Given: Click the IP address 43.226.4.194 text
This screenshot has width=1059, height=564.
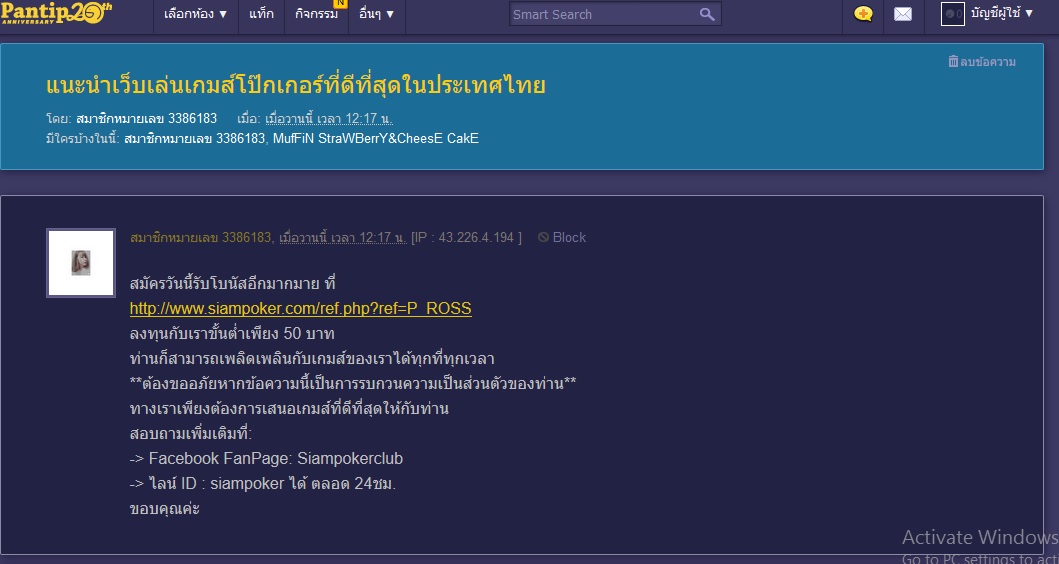Looking at the screenshot, I should (476, 238).
